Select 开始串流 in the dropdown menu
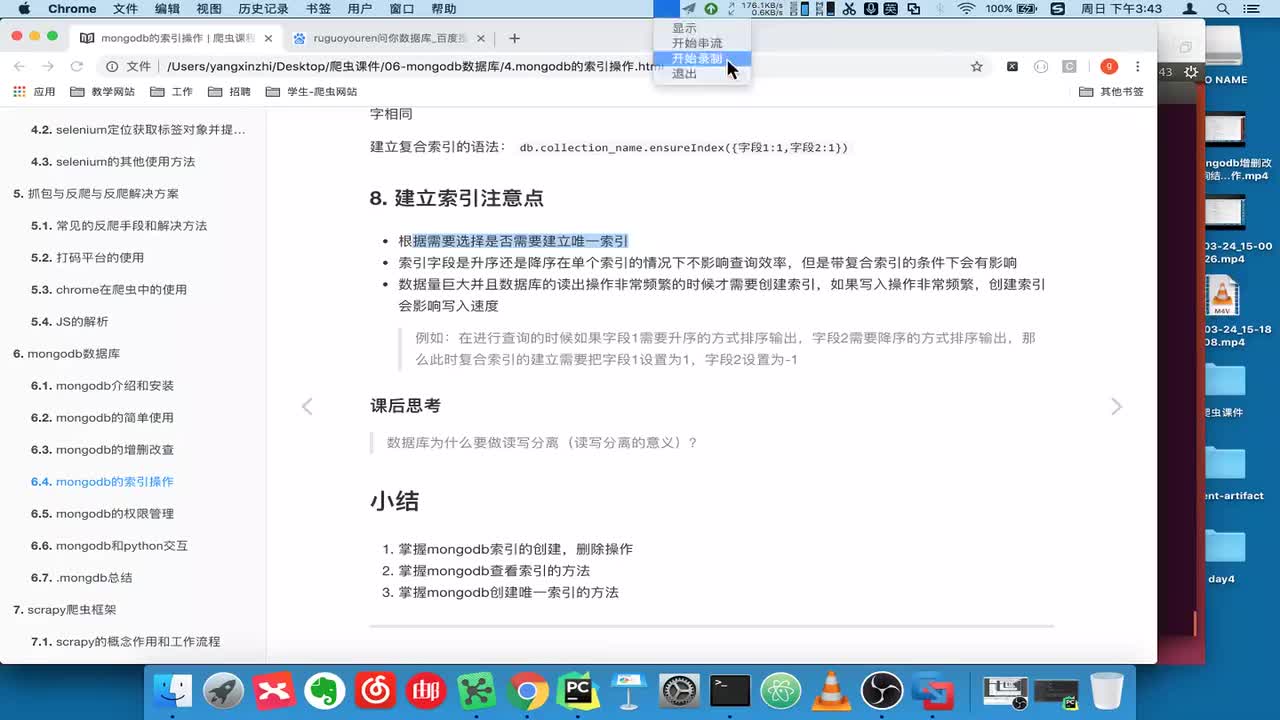 [702, 44]
